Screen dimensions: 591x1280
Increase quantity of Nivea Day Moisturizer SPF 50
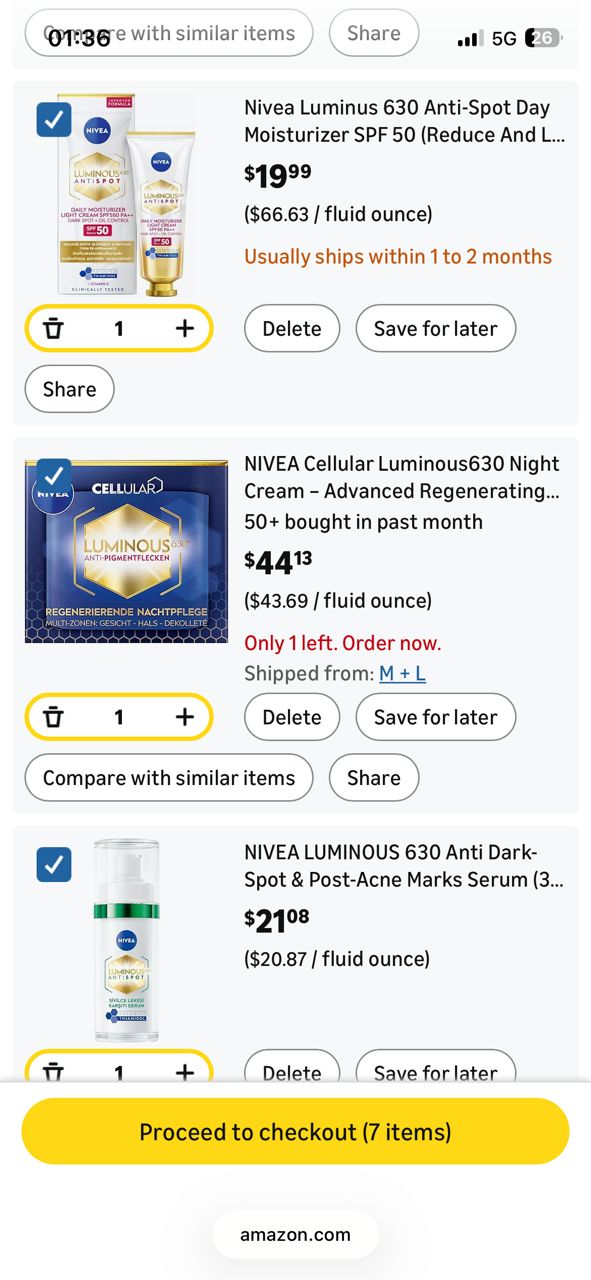pyautogui.click(x=185, y=328)
